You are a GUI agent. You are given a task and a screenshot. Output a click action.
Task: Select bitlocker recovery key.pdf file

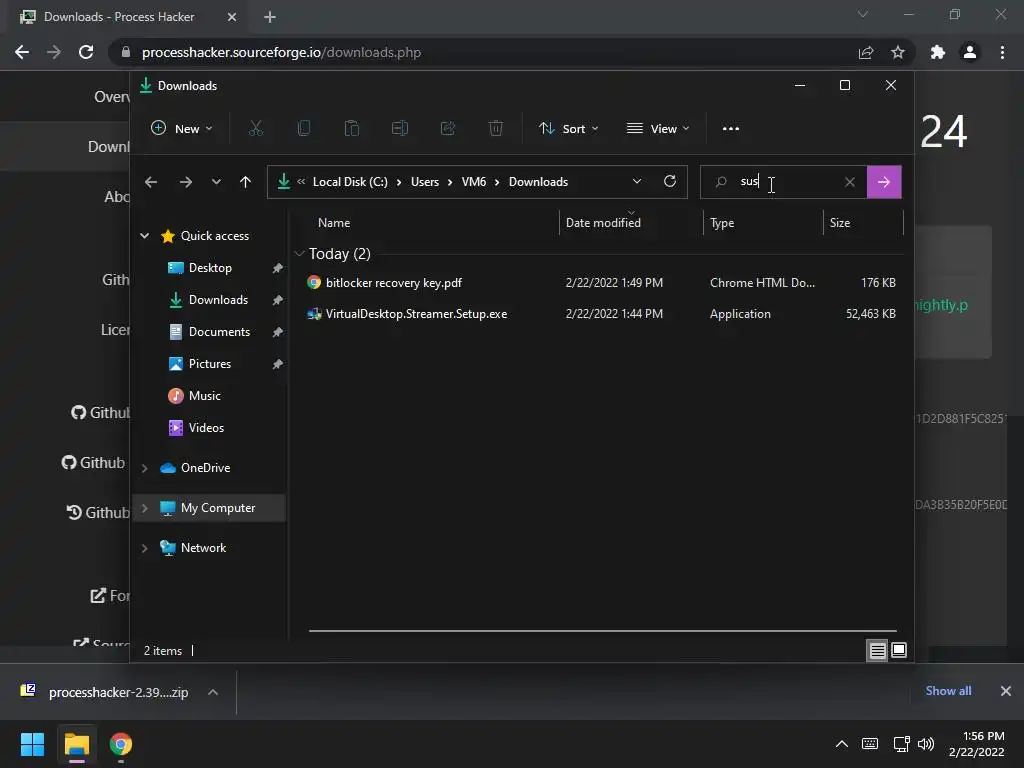pos(601,283)
